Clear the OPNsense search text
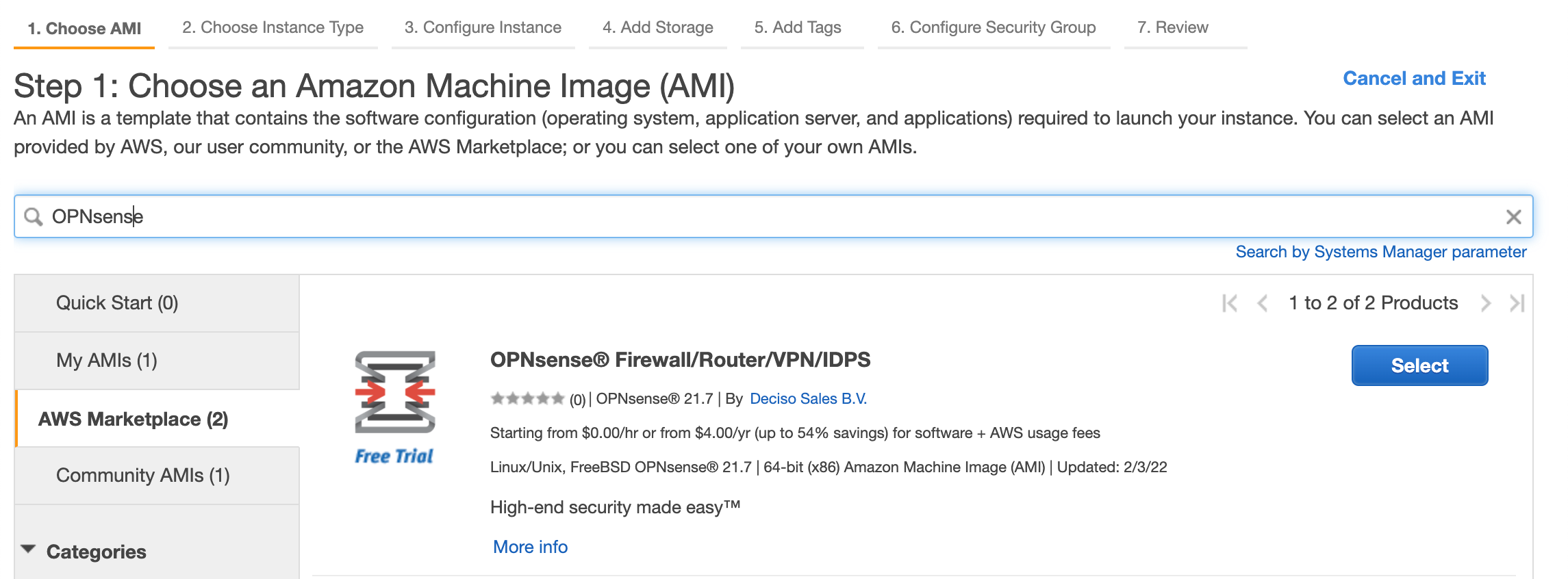Image resolution: width=1568 pixels, height=579 pixels. click(1513, 217)
